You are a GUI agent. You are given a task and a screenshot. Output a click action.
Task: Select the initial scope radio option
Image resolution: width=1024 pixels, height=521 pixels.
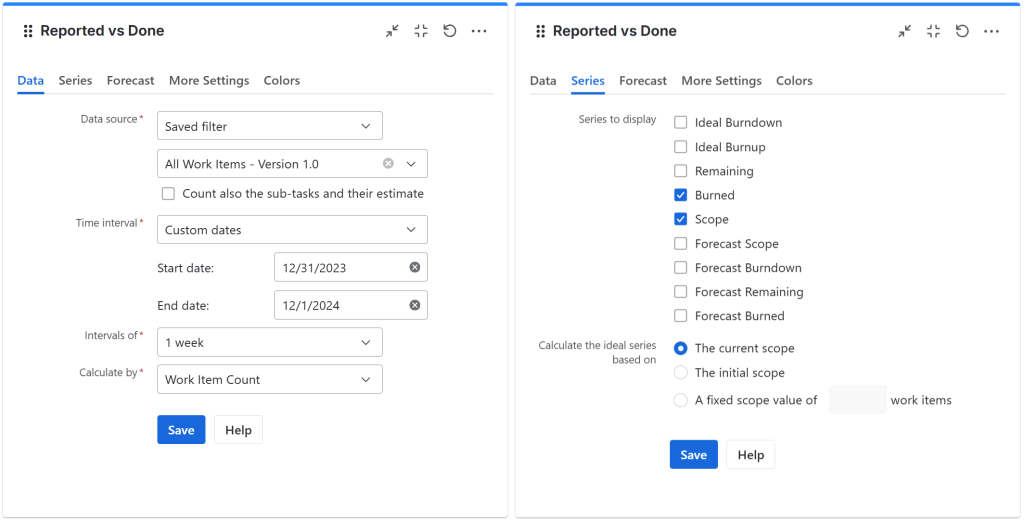pyautogui.click(x=681, y=373)
